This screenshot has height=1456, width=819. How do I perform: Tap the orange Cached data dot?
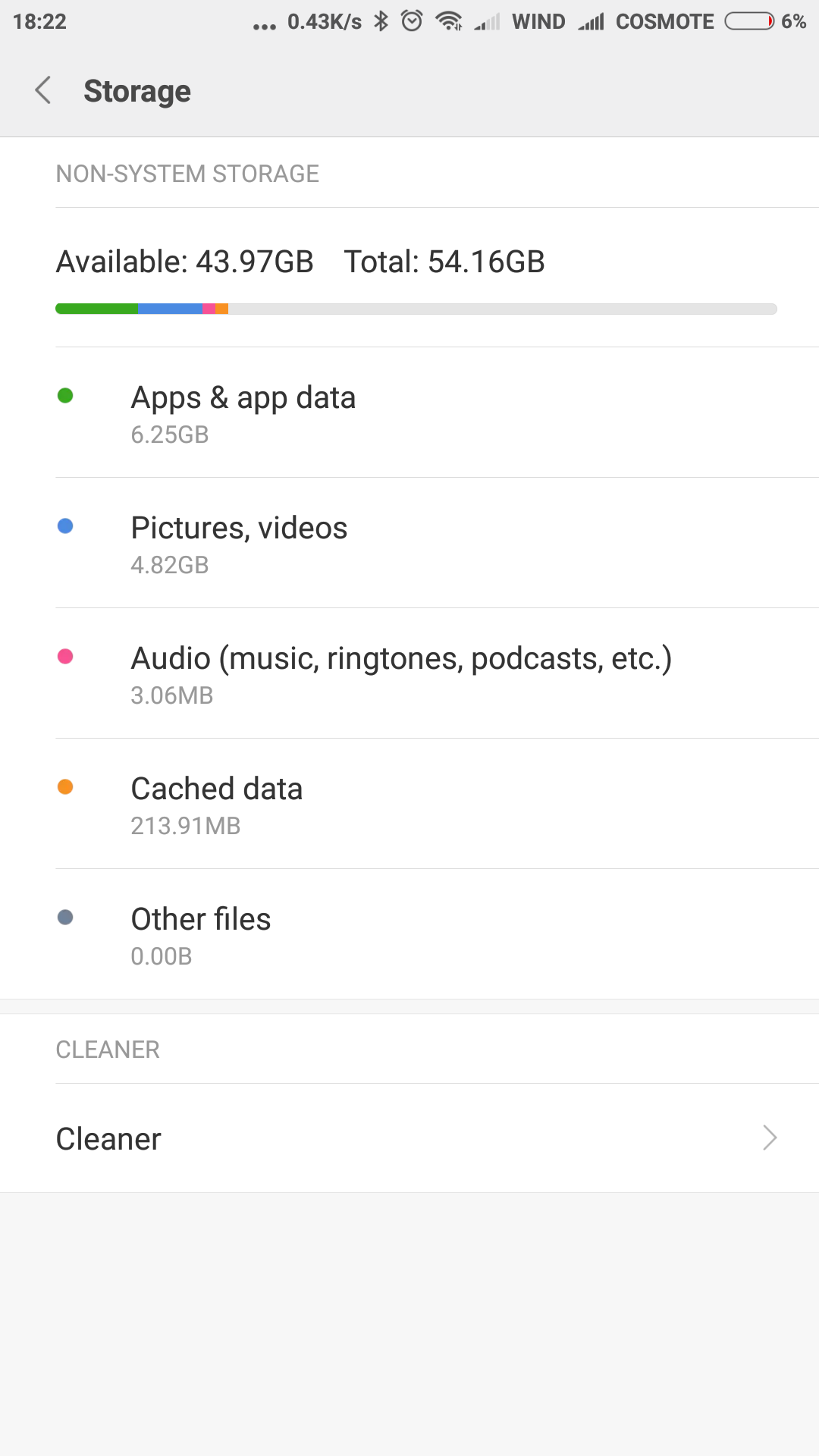click(65, 786)
